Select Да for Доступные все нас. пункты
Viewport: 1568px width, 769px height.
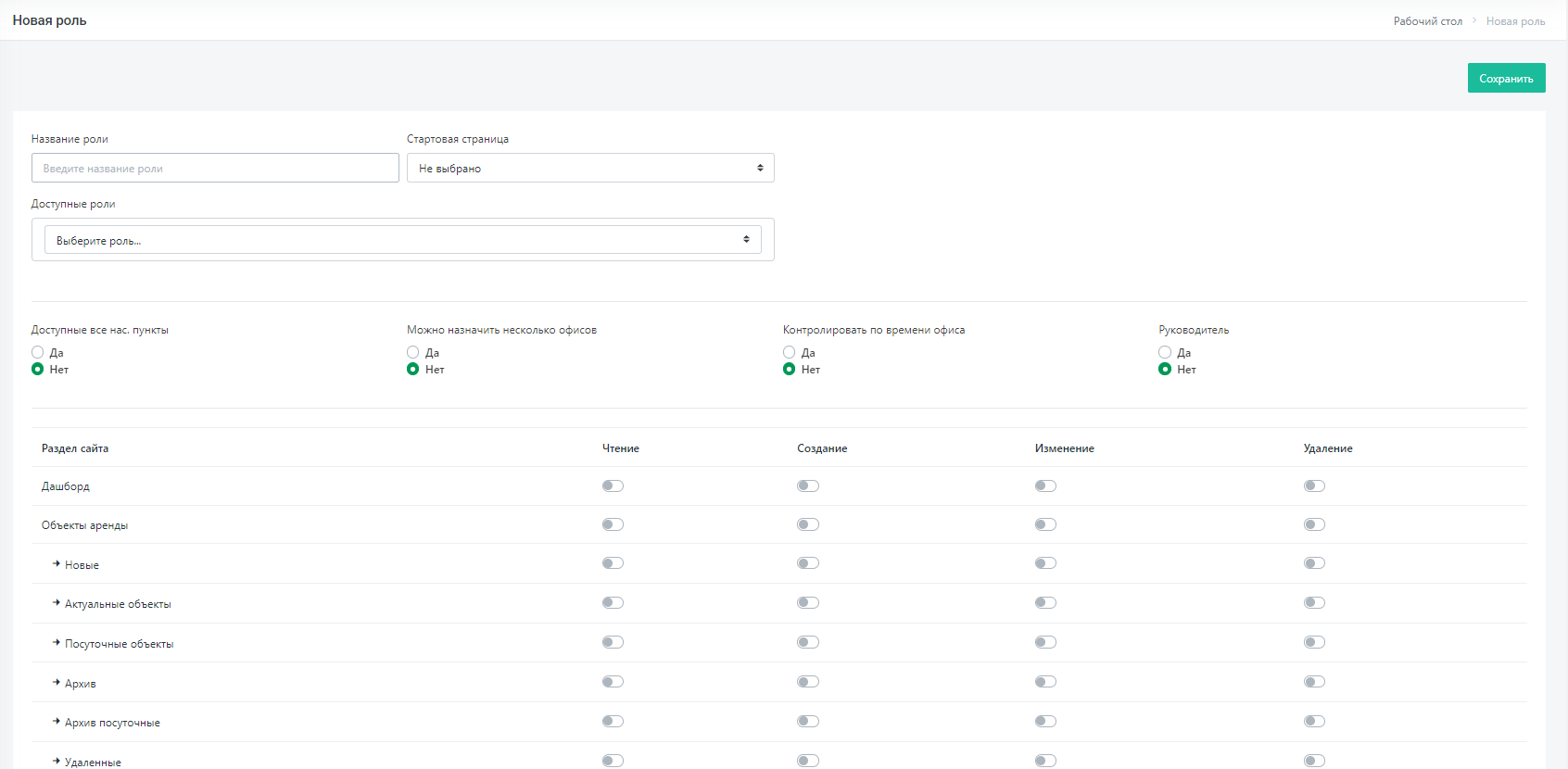click(38, 352)
